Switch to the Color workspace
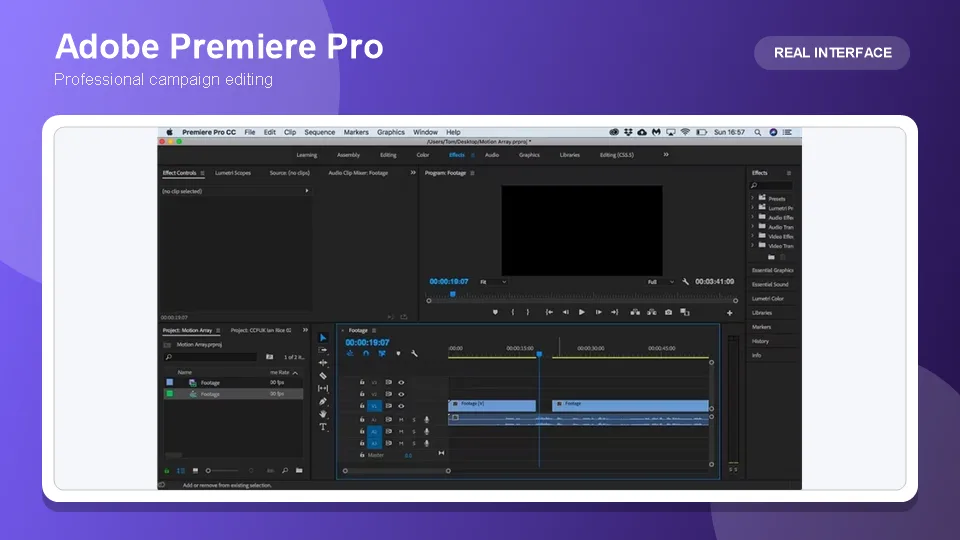Screen dimensions: 960x540 pos(423,155)
